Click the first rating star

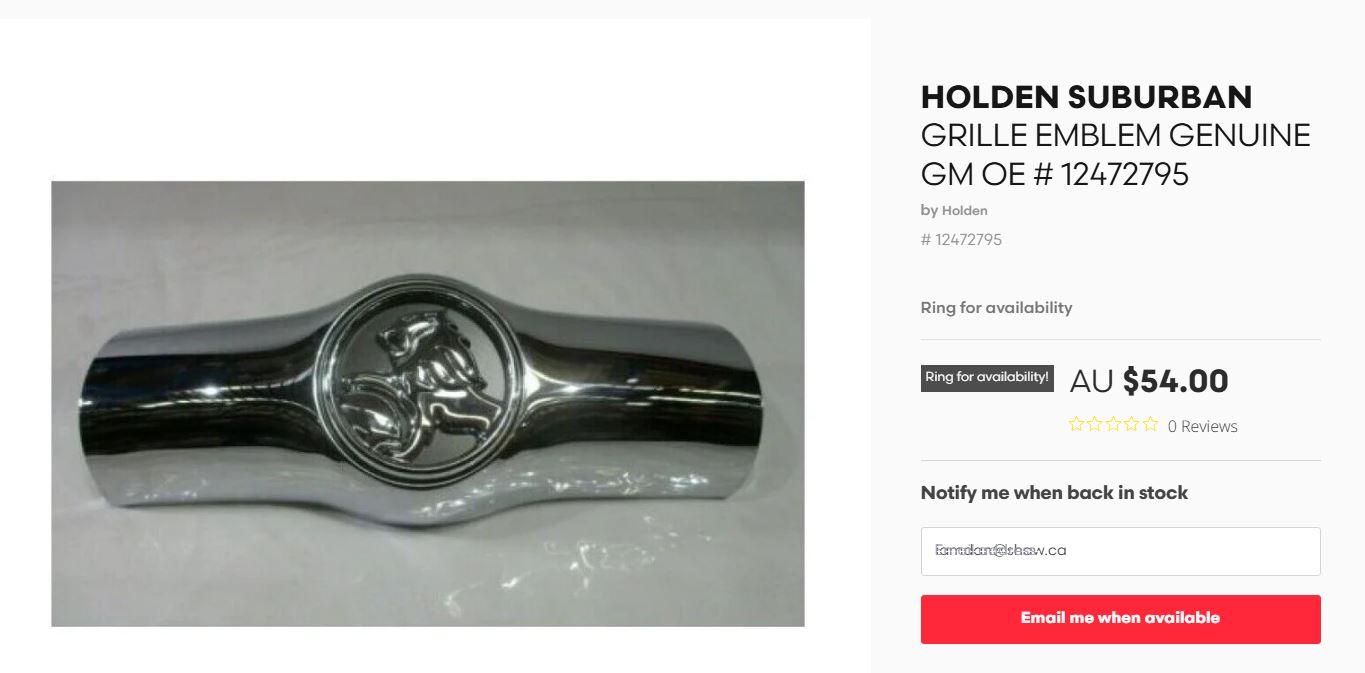pyautogui.click(x=1077, y=424)
